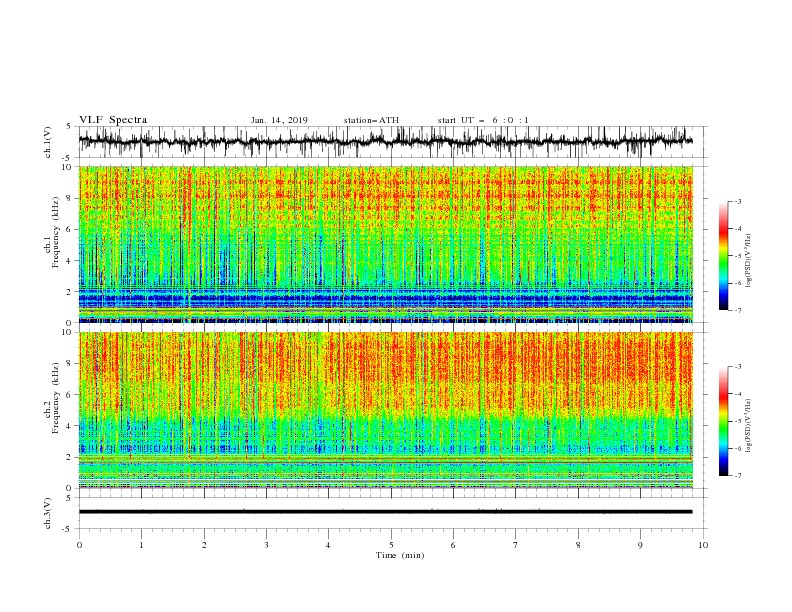The width and height of the screenshot is (792, 612).
Task: Click the time axis tick label '3'
Action: 266,545
